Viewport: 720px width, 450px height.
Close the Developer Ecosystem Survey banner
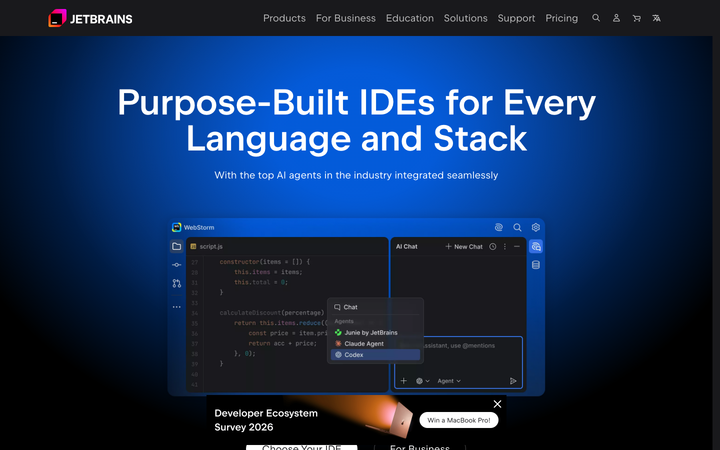pyautogui.click(x=497, y=404)
